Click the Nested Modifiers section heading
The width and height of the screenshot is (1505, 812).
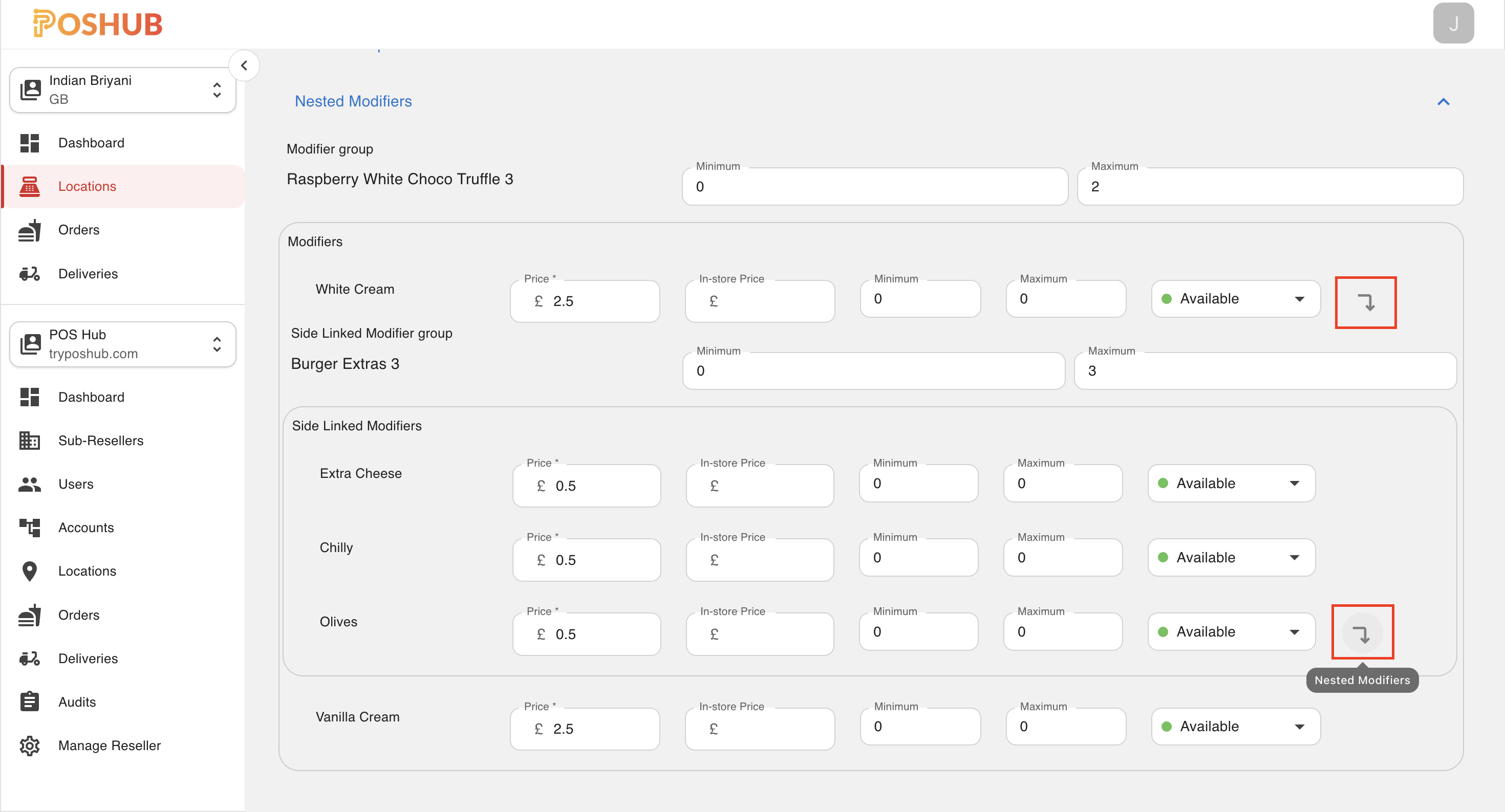pyautogui.click(x=353, y=101)
